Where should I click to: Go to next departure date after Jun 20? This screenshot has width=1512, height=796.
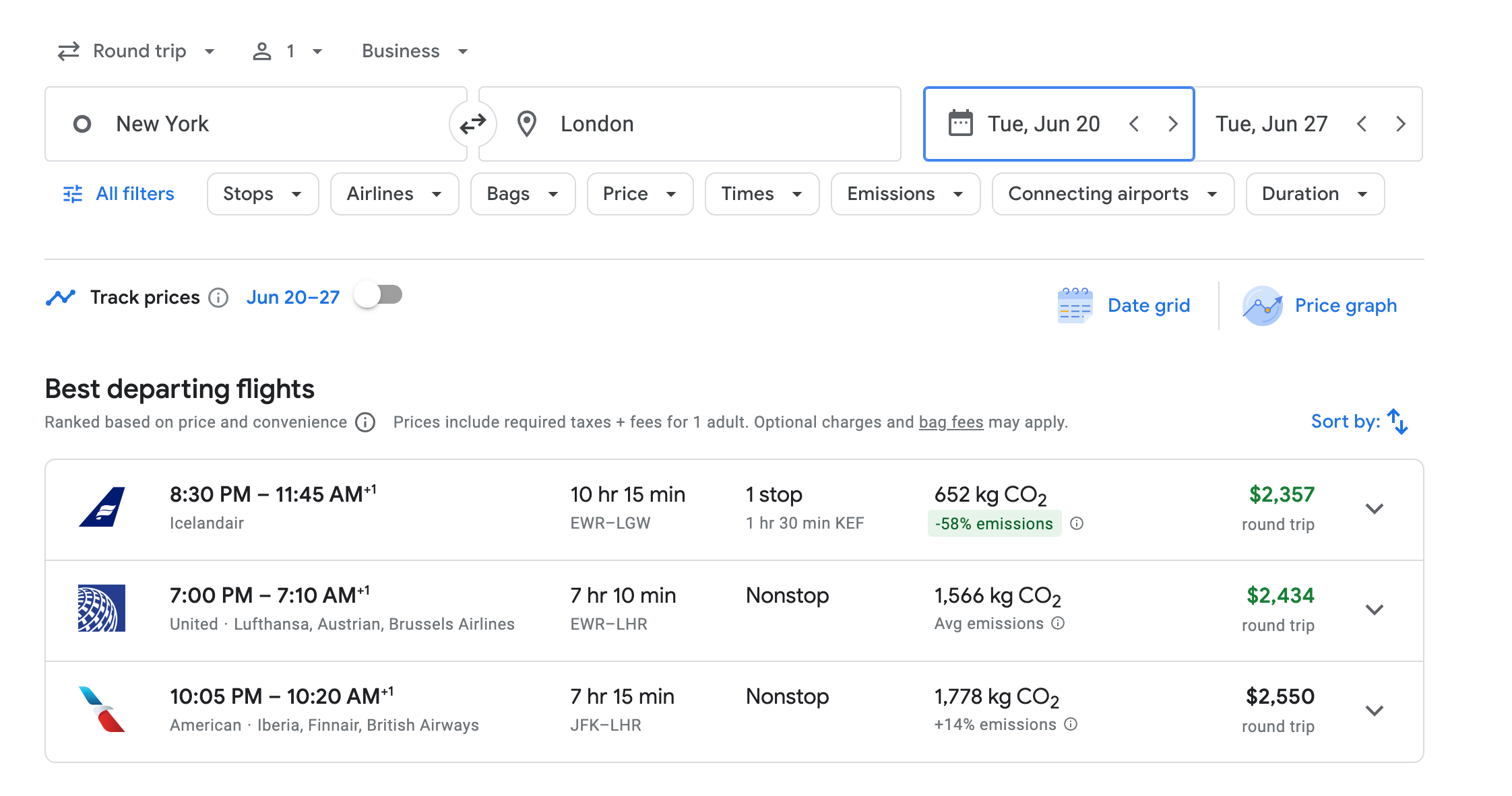[1172, 124]
